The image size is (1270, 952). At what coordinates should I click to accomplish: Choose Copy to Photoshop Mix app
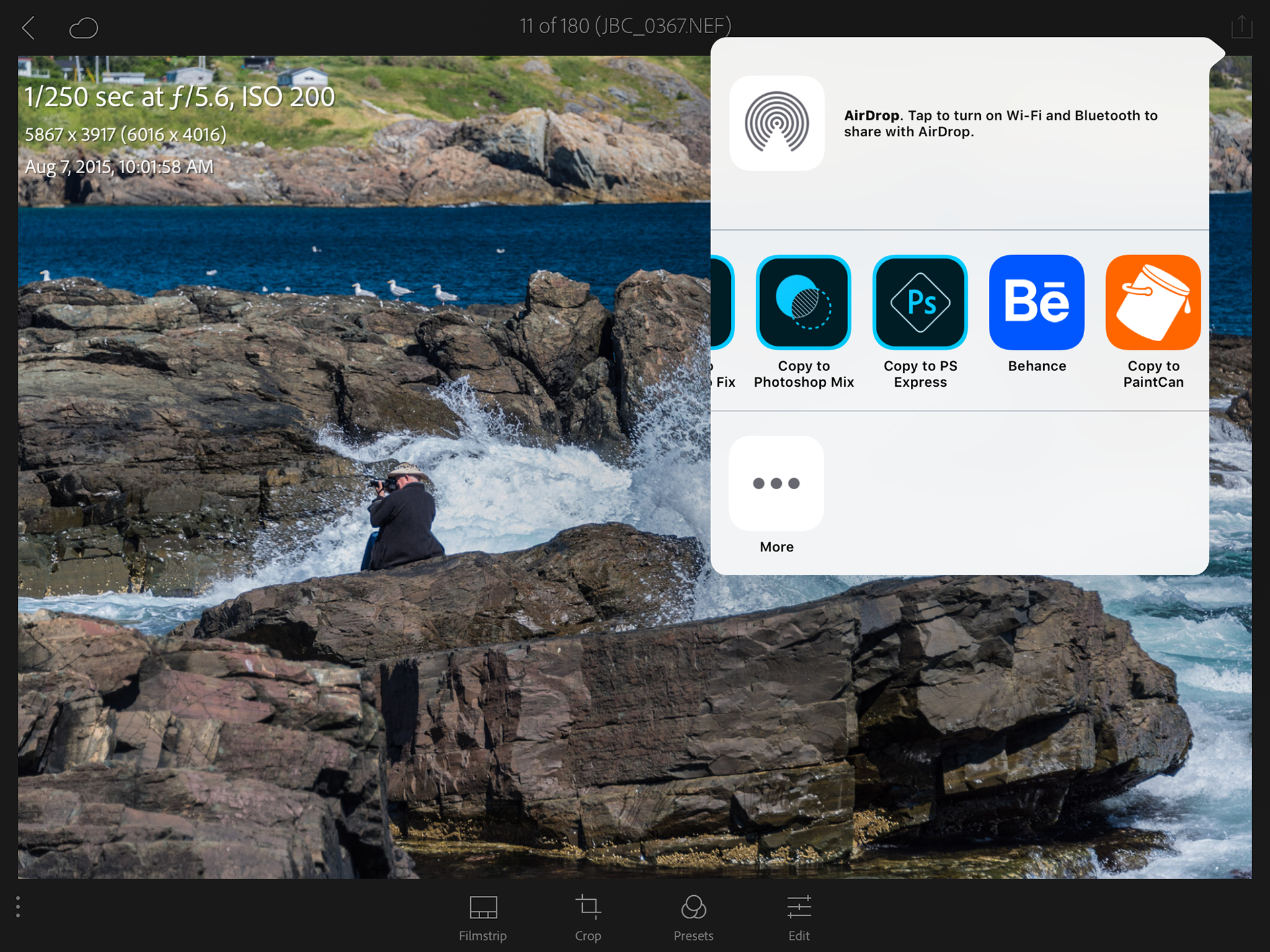tap(804, 302)
